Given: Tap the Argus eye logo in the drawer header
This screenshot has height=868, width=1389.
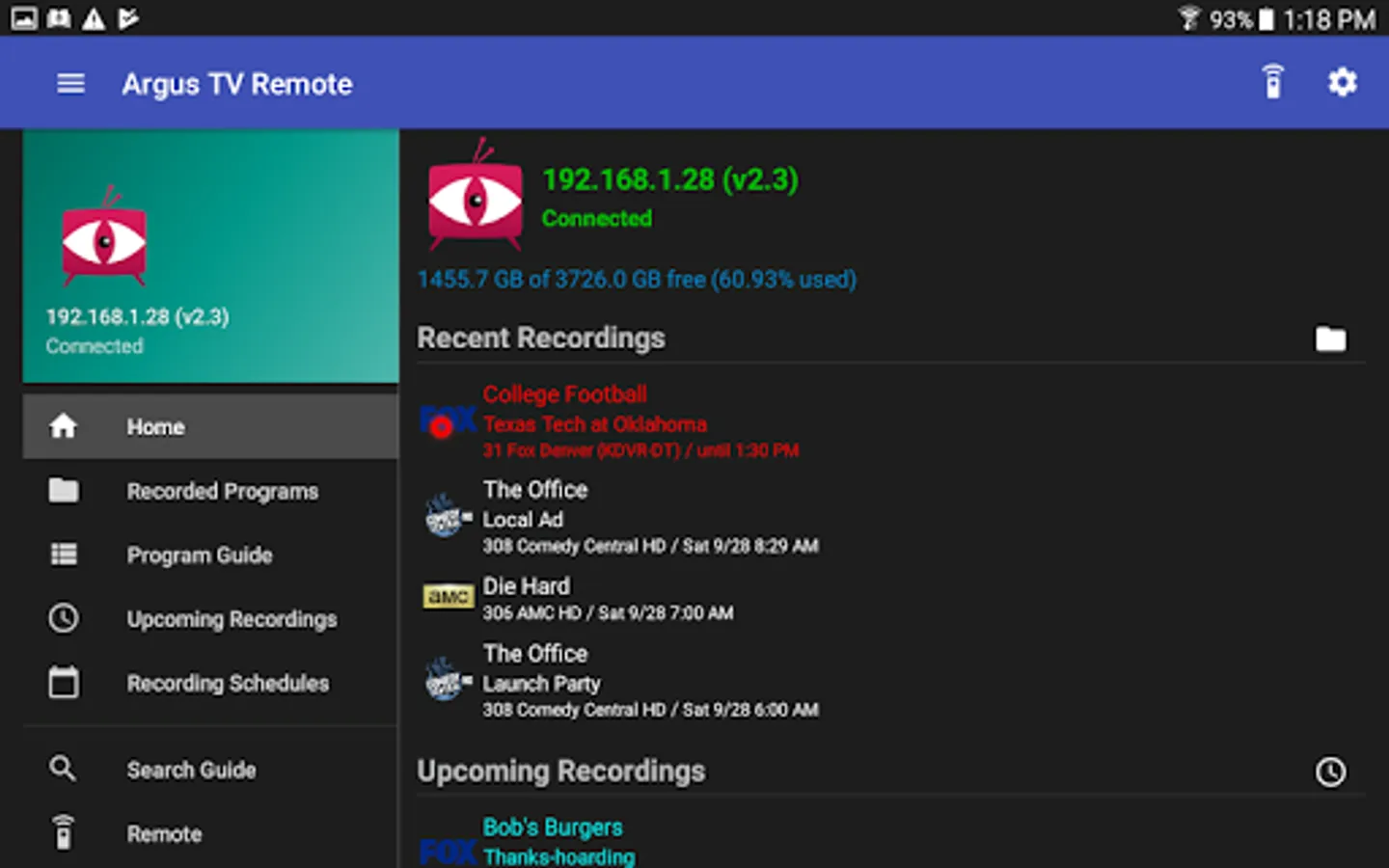Looking at the screenshot, I should 104,235.
